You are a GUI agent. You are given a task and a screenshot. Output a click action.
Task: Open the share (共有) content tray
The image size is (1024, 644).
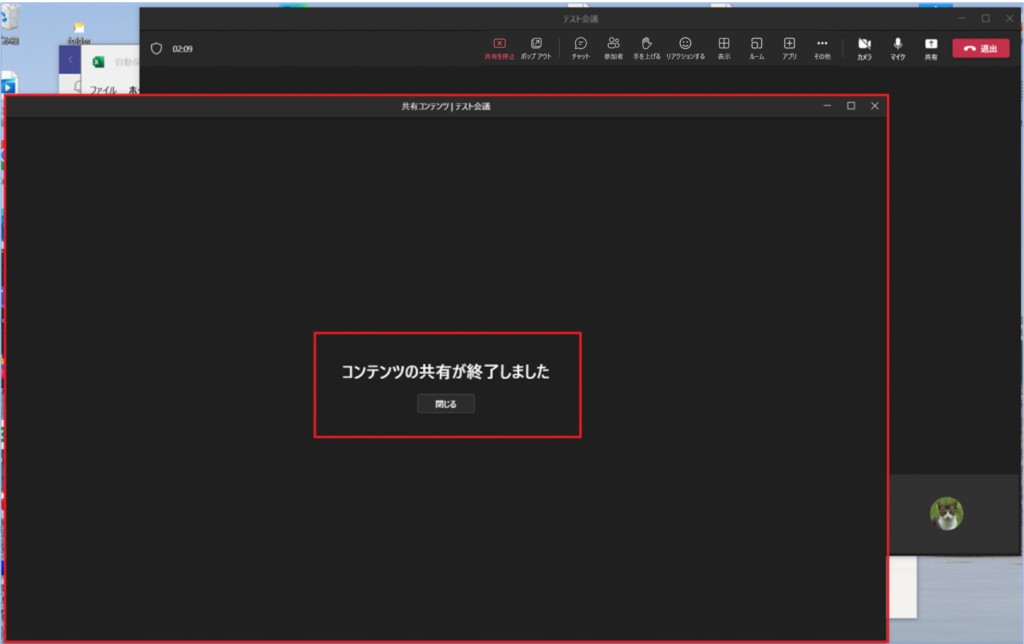[x=931, y=45]
